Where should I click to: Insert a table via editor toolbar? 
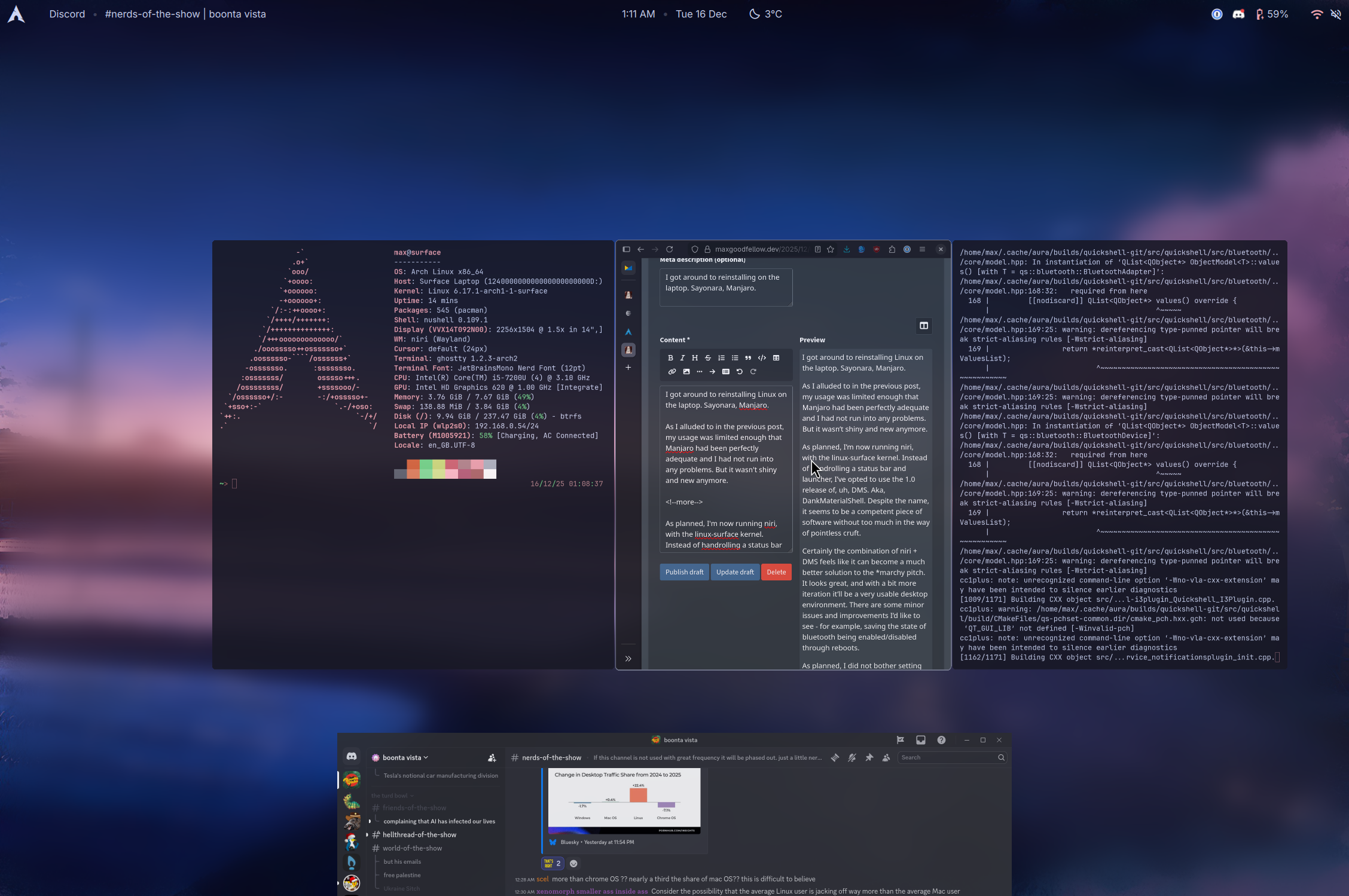coord(776,358)
